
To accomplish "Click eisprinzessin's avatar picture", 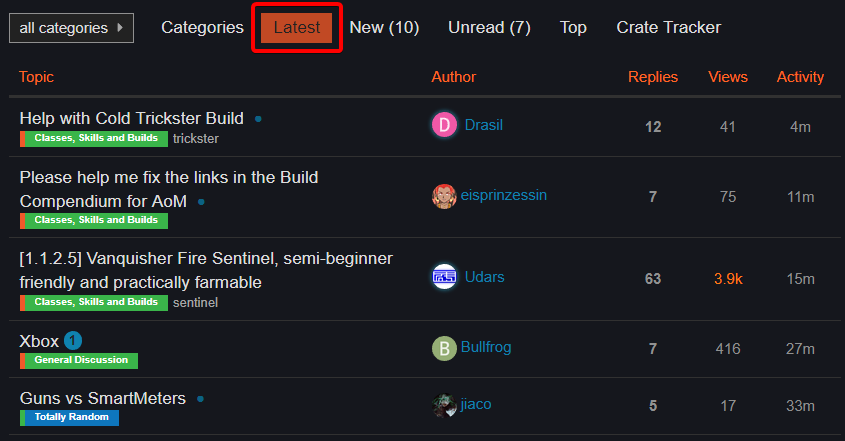I will click(444, 196).
